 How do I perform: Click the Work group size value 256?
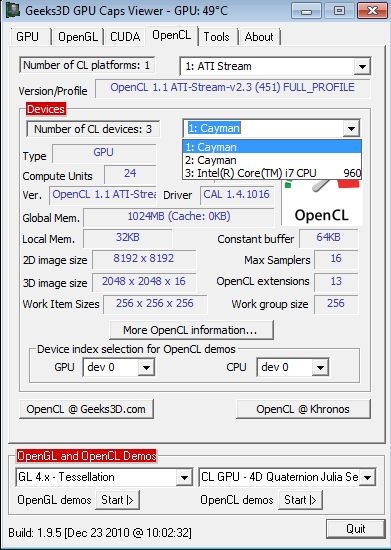[336, 304]
